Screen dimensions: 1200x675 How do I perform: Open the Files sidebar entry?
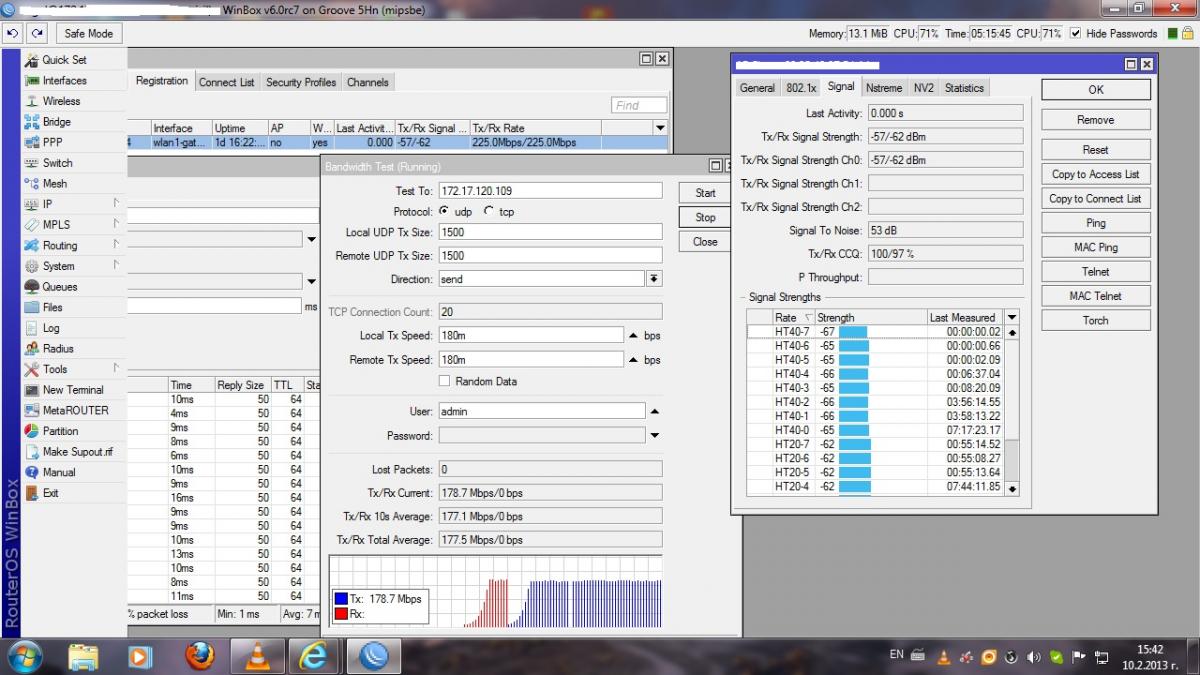[52, 308]
